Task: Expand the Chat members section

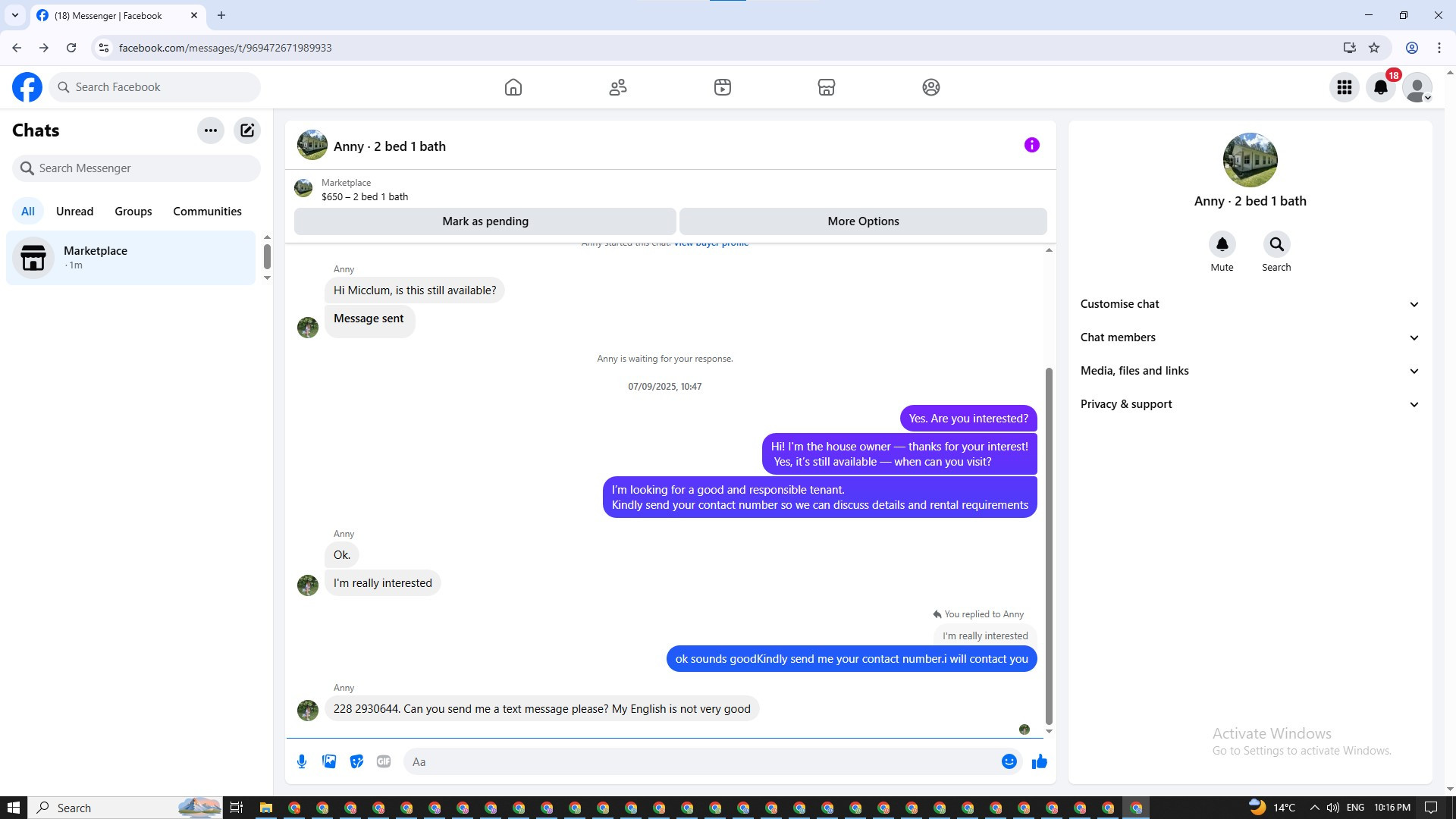Action: pyautogui.click(x=1249, y=337)
